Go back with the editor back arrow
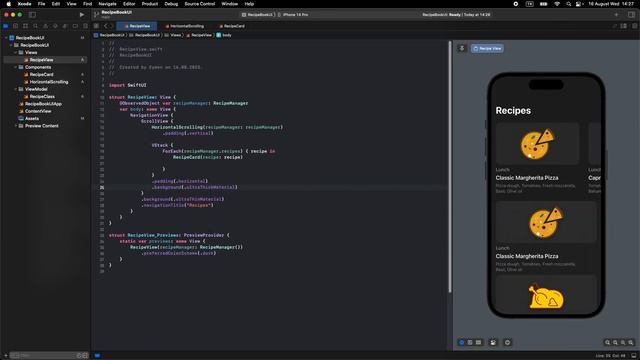The image size is (640, 360). pyautogui.click(x=105, y=26)
